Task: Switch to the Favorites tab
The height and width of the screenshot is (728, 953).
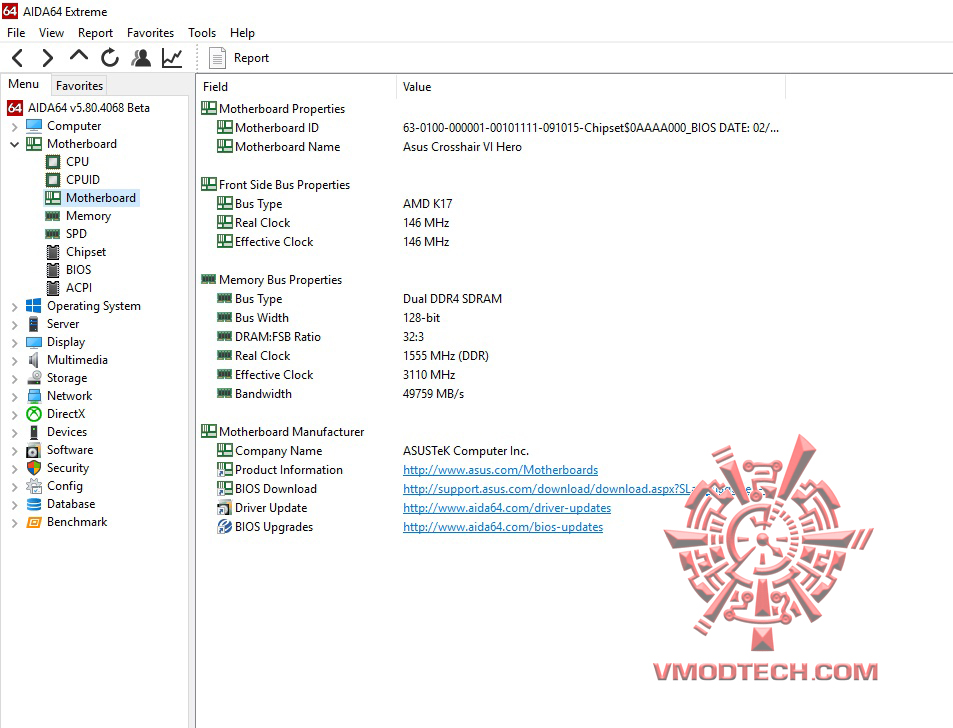Action: [80, 86]
